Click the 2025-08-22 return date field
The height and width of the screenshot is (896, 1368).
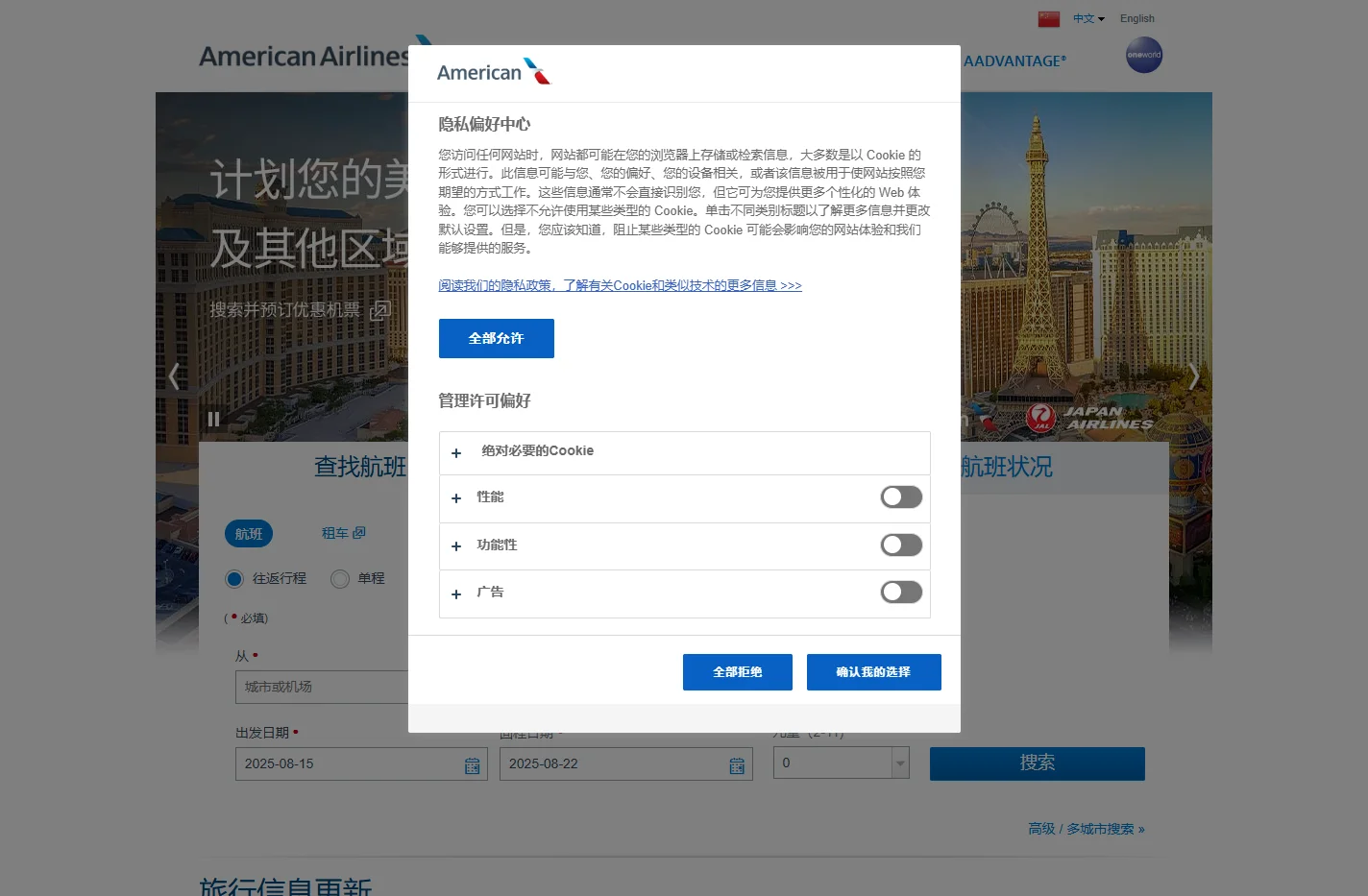pyautogui.click(x=625, y=763)
